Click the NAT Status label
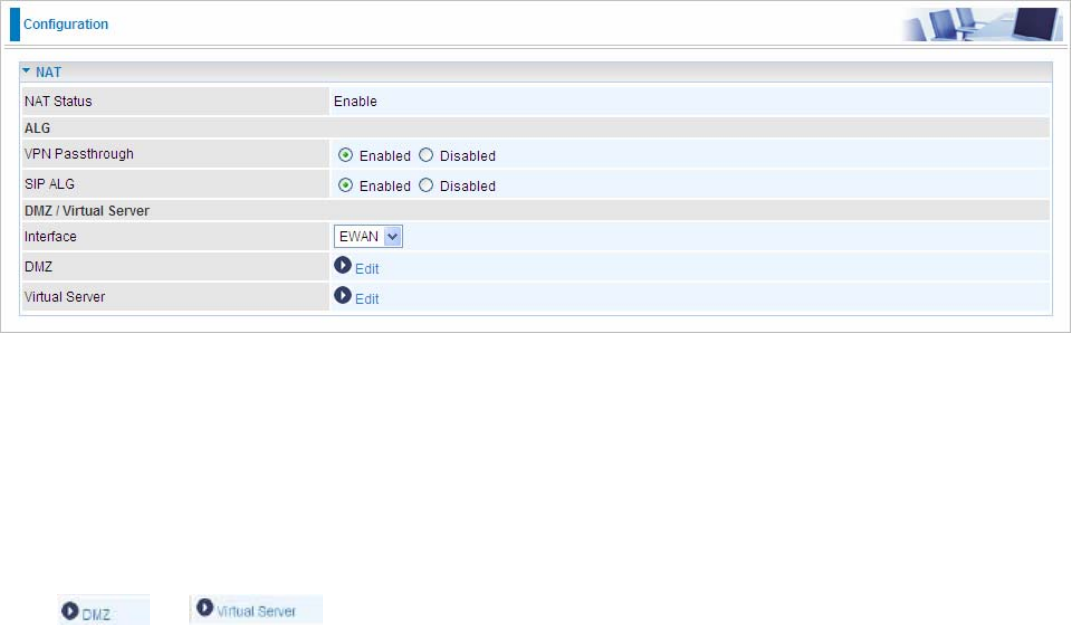 click(58, 101)
